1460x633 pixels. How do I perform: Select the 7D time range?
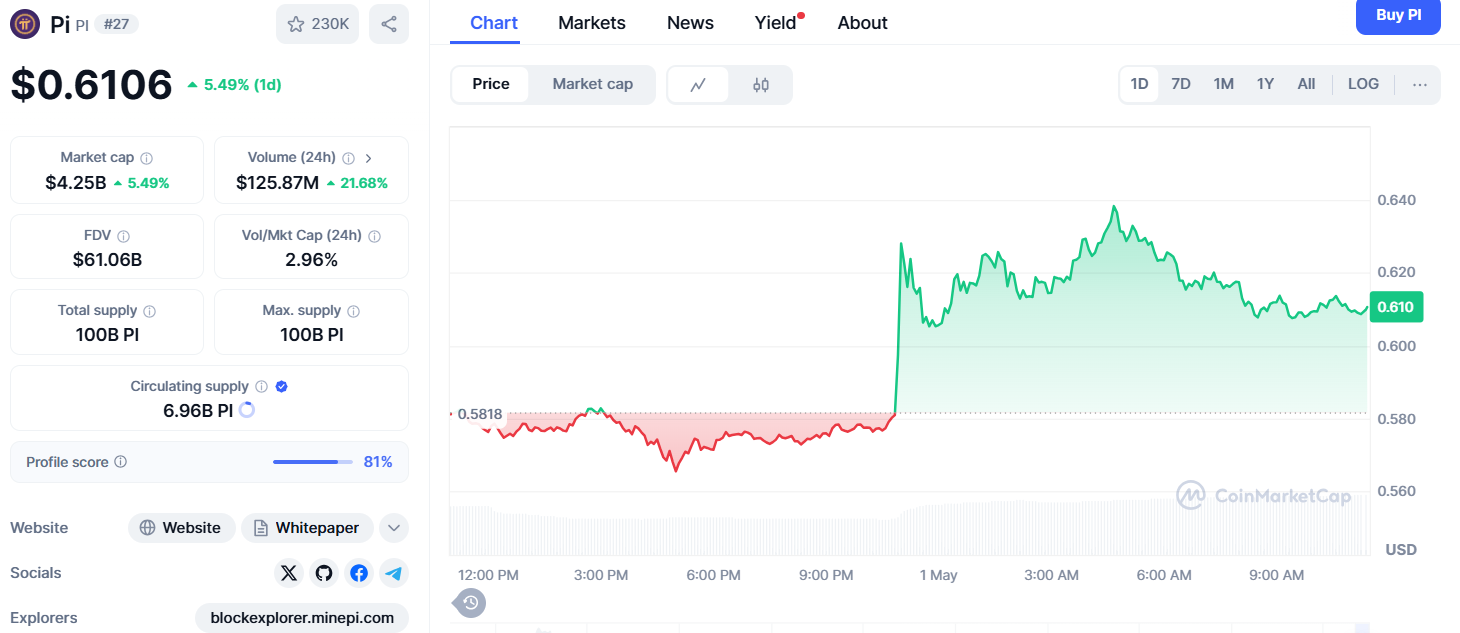(x=1181, y=84)
